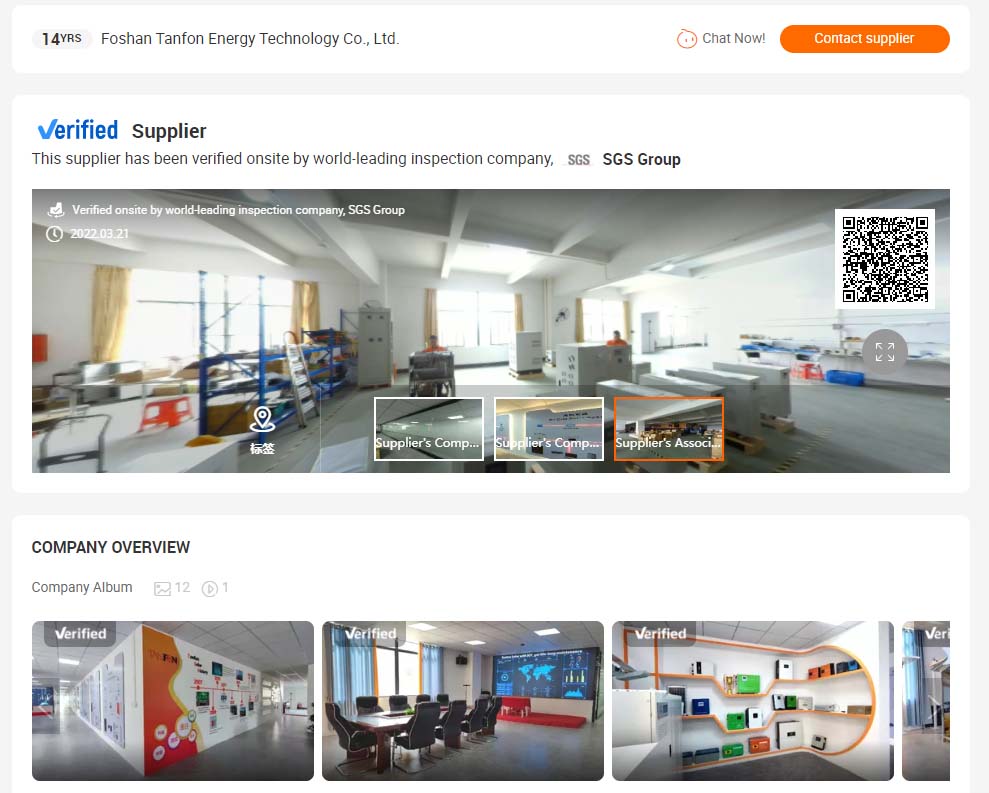Select first Supplier's Comp... panorama thumbnail
This screenshot has height=793, width=989.
429,429
